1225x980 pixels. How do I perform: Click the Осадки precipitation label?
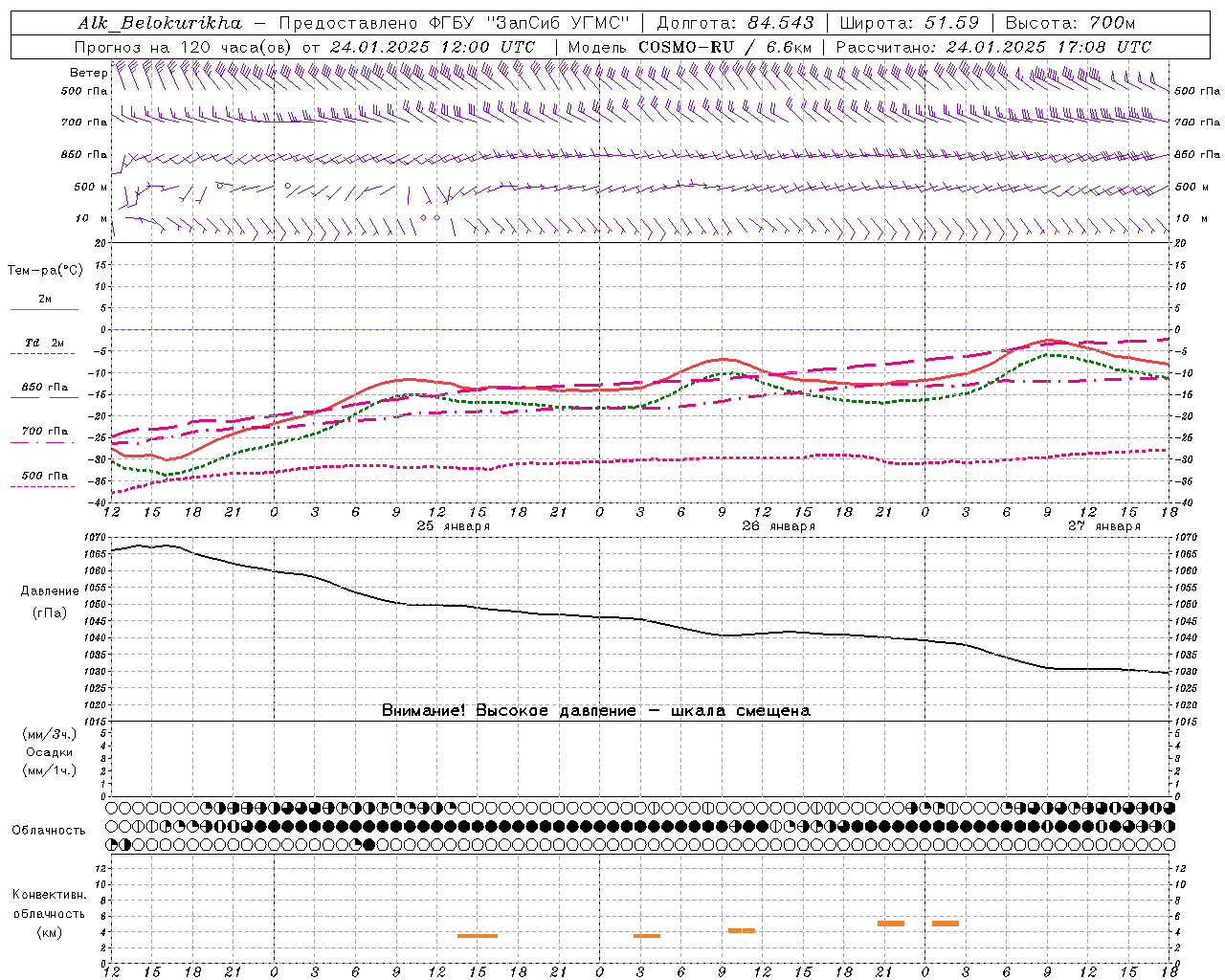coord(50,752)
